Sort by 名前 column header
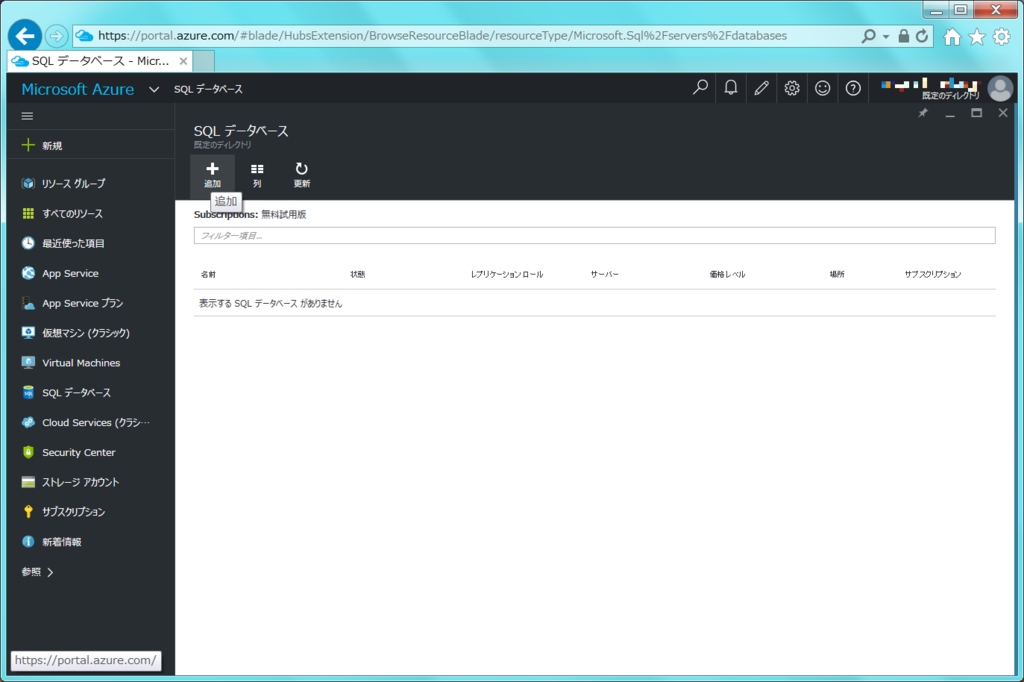 point(208,274)
